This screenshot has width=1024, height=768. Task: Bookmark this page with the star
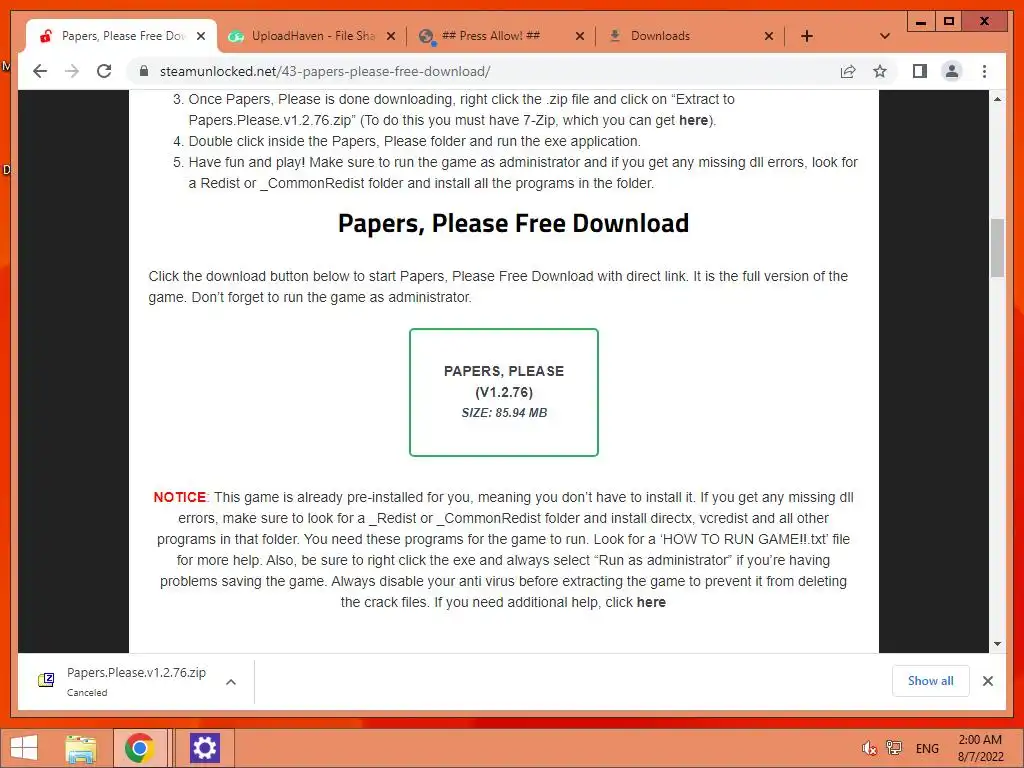coord(880,71)
